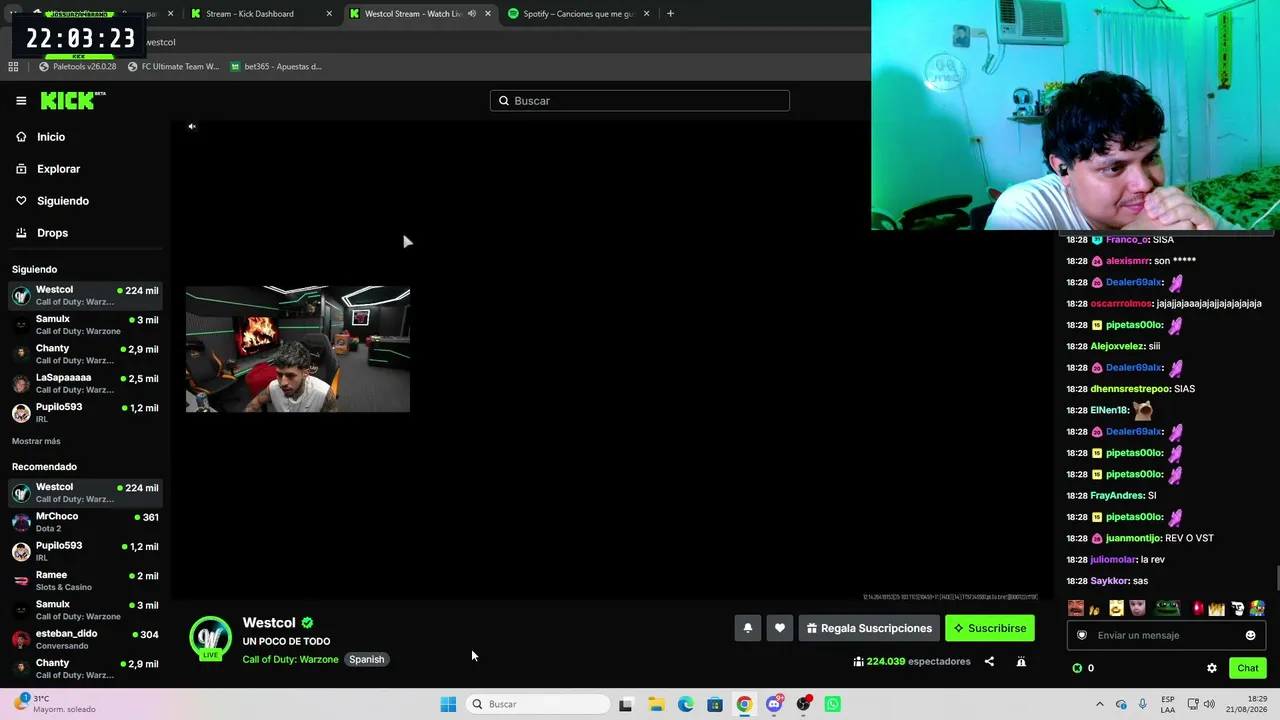Click the notification bell for Westcol
Image resolution: width=1280 pixels, height=720 pixels.
coord(747,628)
